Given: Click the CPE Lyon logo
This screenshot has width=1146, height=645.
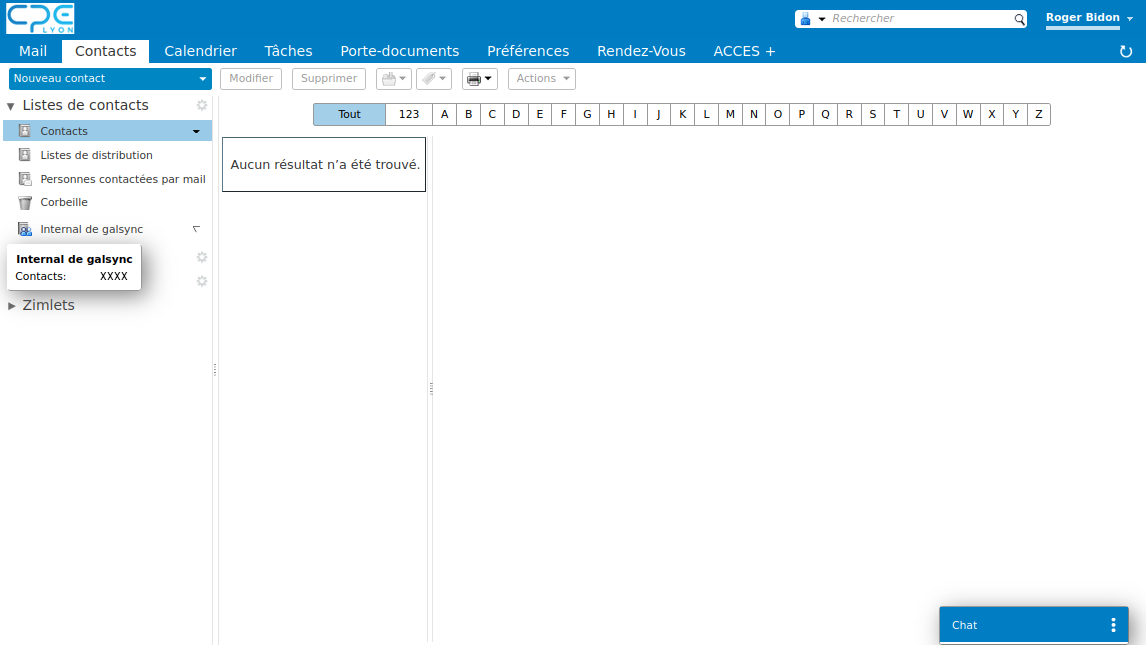Looking at the screenshot, I should [40, 18].
